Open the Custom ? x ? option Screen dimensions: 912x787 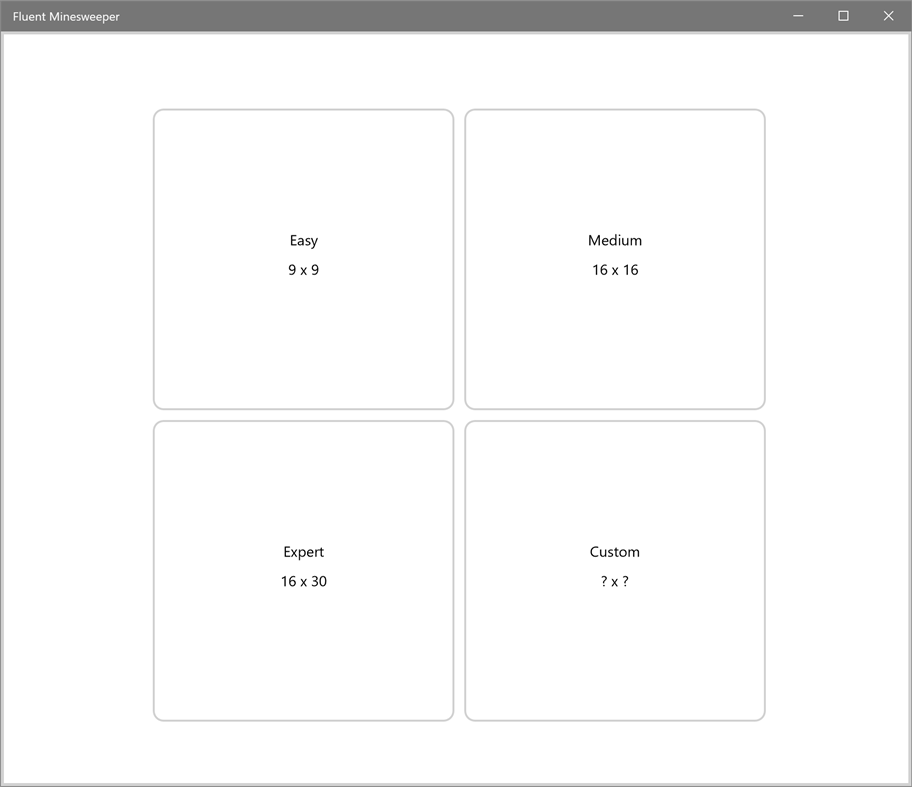(615, 571)
